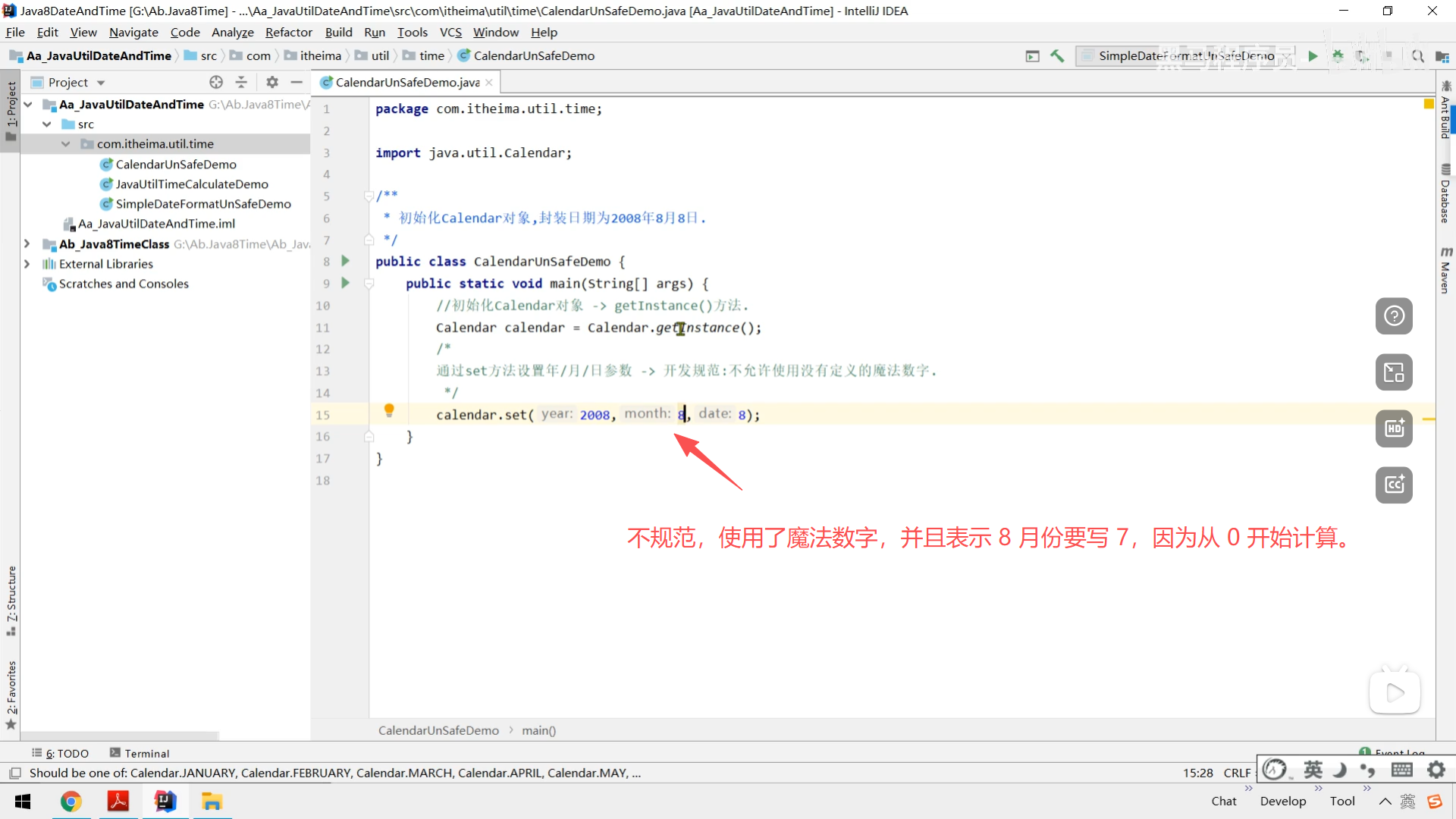Viewport: 1456px width, 819px height.
Task: Collapse all in Project panel
Action: coord(241,82)
